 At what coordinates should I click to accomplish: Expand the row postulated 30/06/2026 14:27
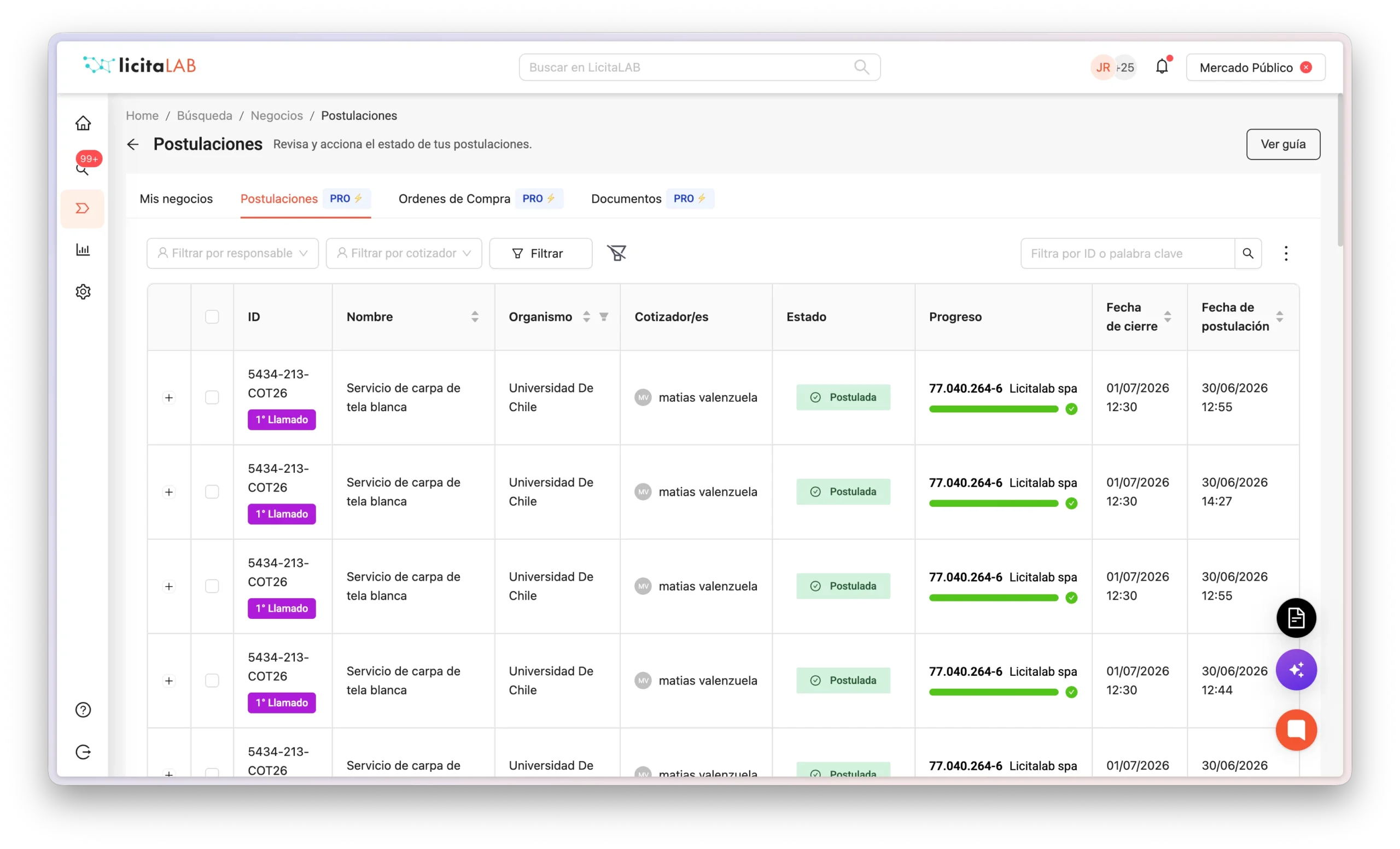pos(169,492)
